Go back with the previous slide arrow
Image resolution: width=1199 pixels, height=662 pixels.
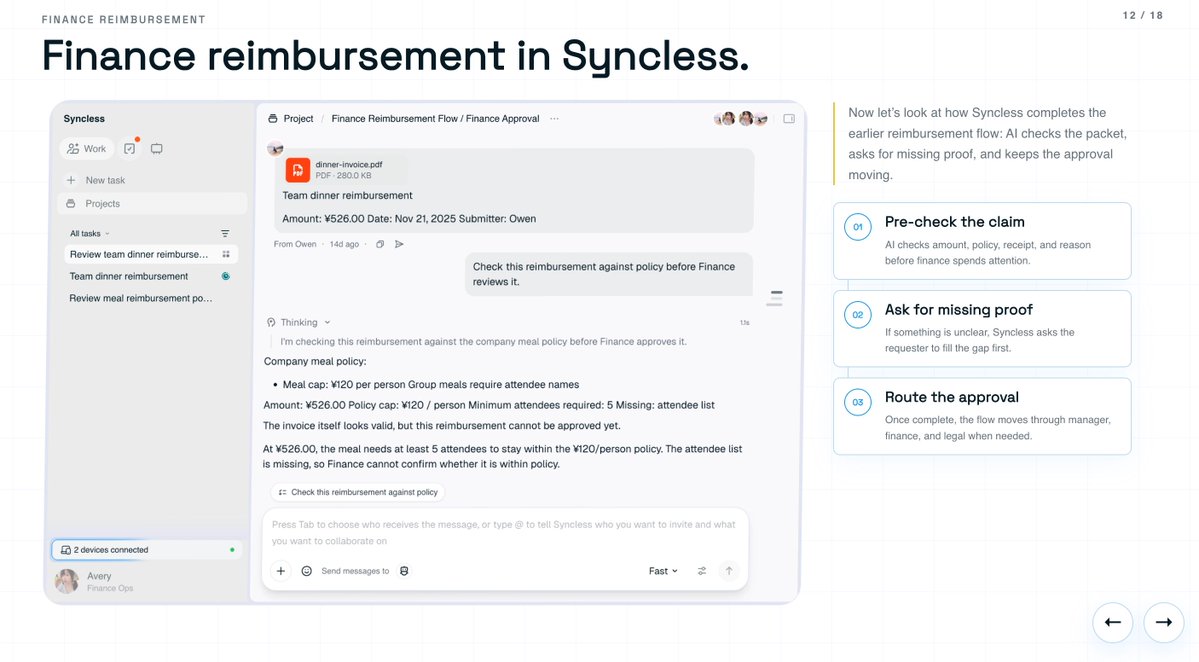coord(1113,622)
